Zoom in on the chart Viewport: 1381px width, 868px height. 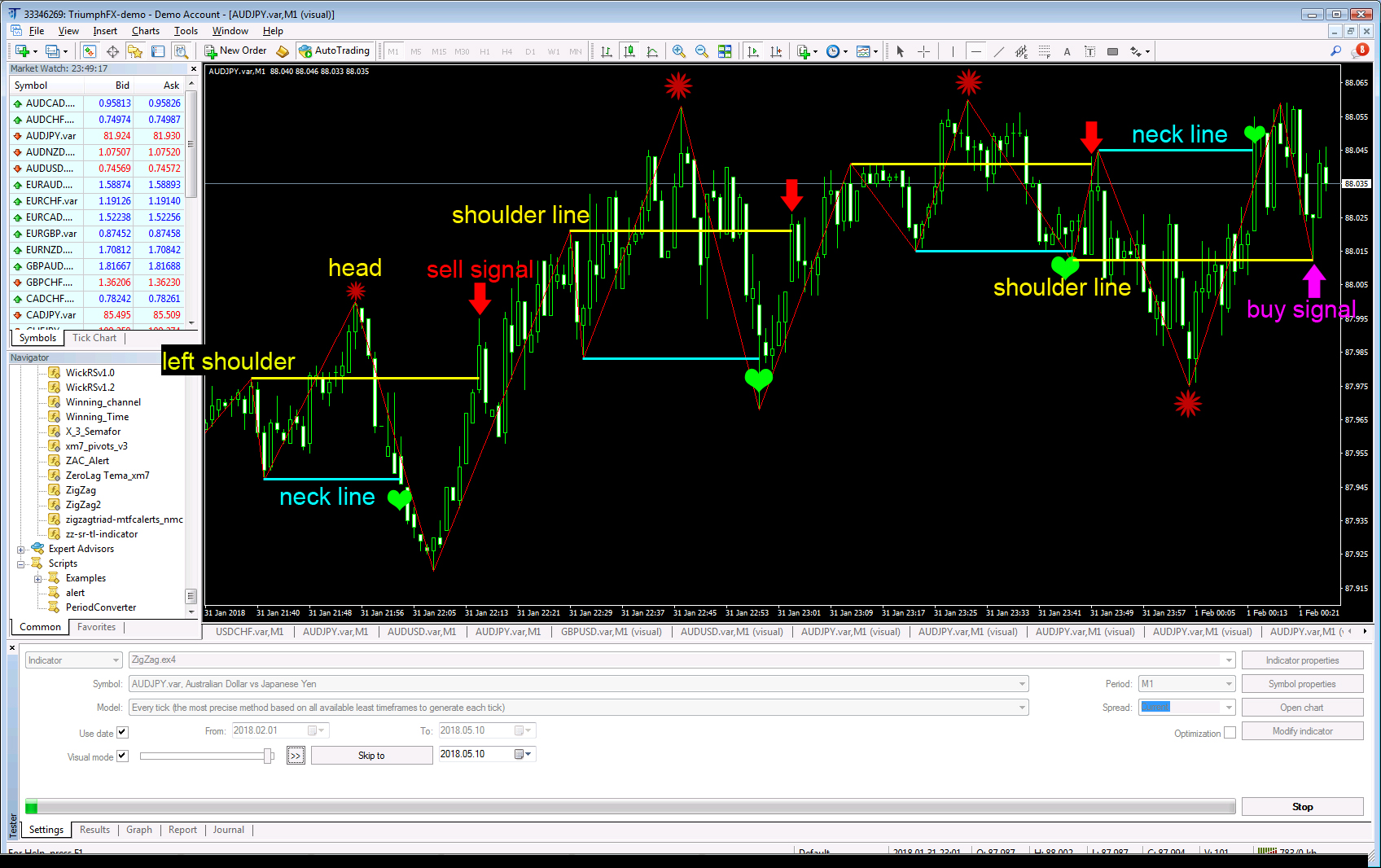coord(678,50)
